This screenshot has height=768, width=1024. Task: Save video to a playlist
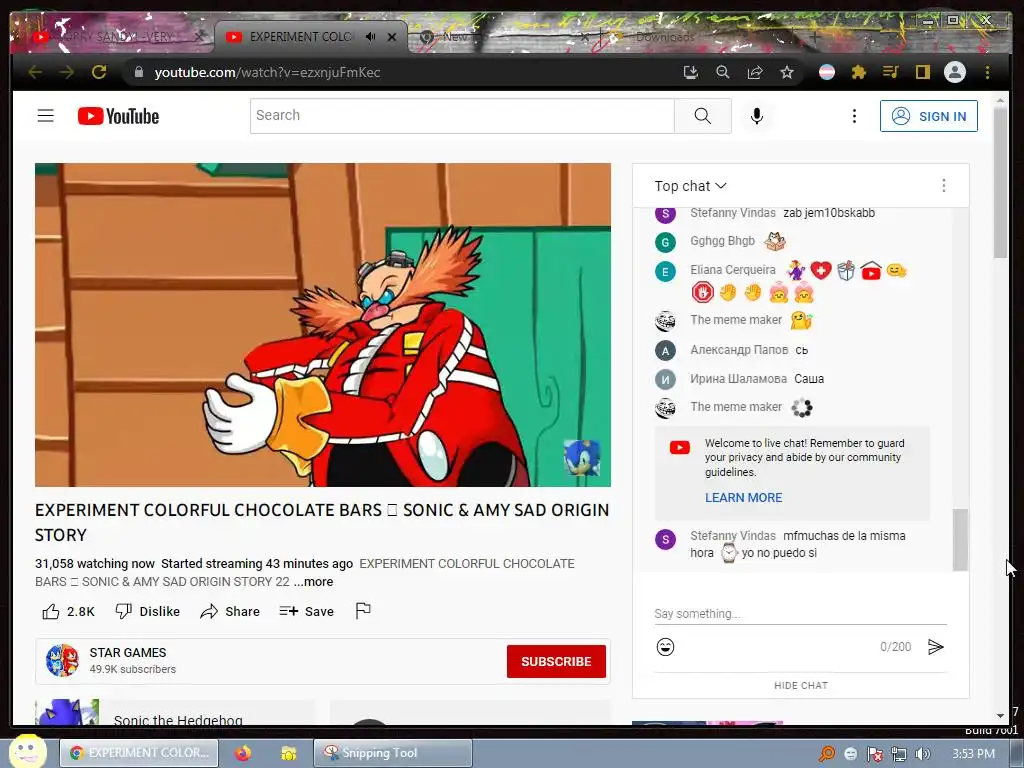(306, 611)
